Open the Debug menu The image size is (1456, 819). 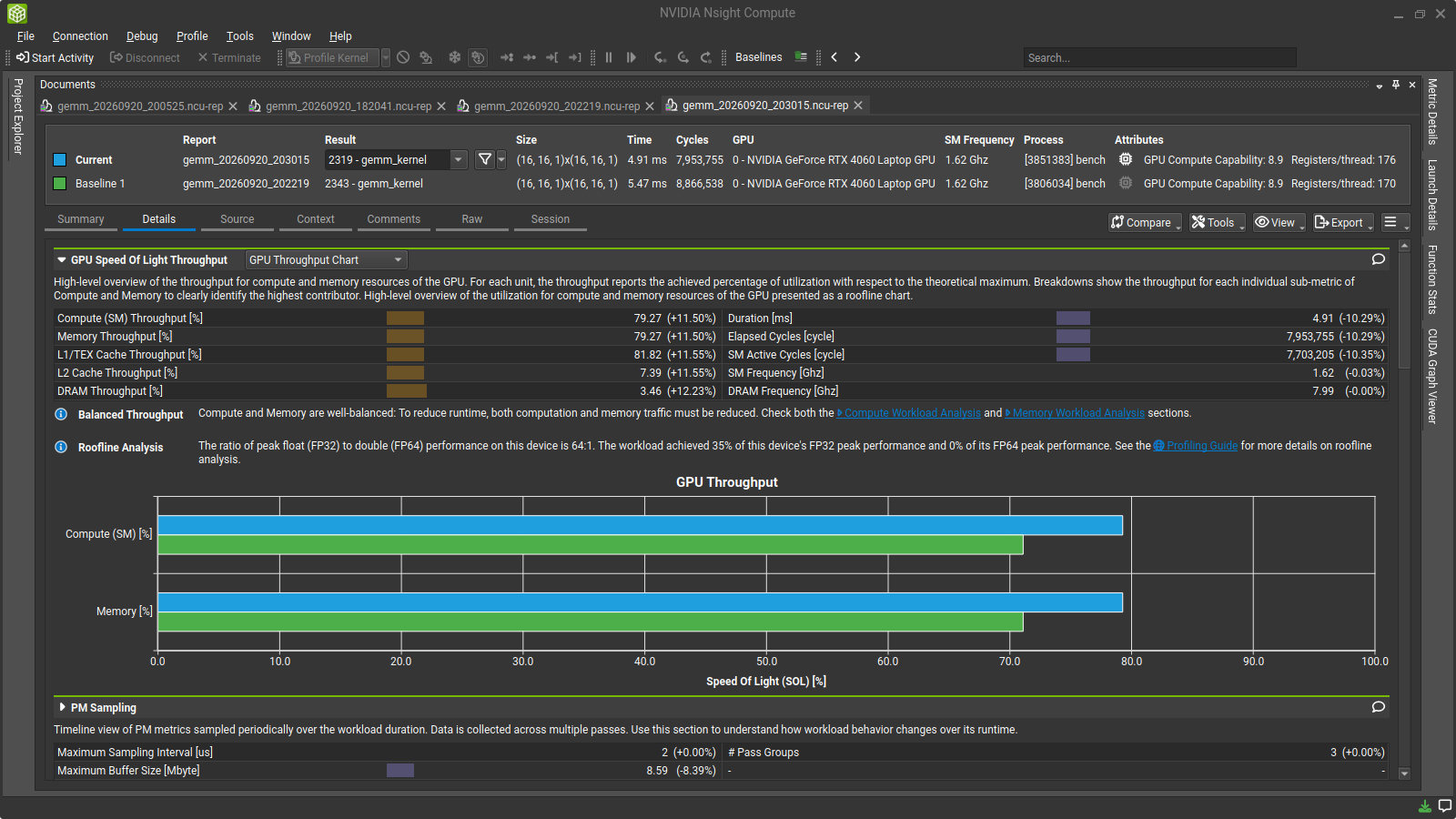tap(142, 36)
